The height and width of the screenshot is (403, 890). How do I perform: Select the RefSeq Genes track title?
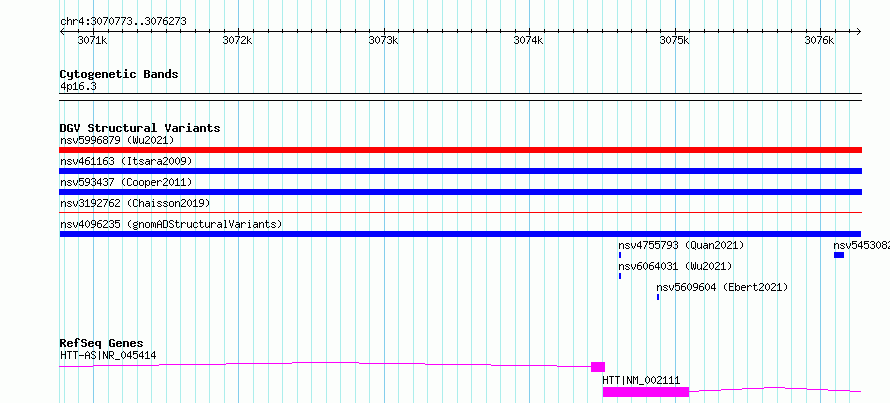click(102, 343)
